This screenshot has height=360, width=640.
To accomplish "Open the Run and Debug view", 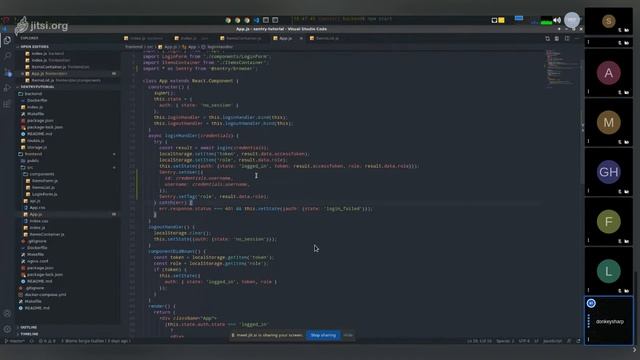I will (x=7, y=88).
